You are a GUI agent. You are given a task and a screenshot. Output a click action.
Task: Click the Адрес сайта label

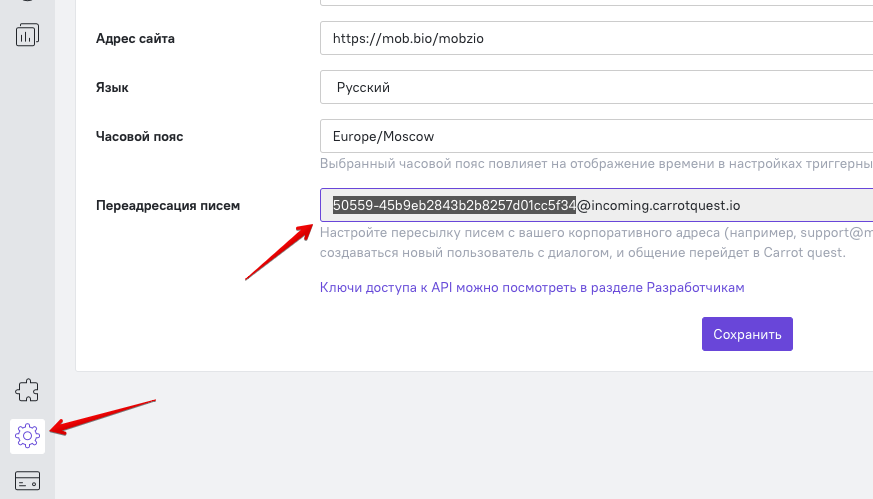(135, 38)
